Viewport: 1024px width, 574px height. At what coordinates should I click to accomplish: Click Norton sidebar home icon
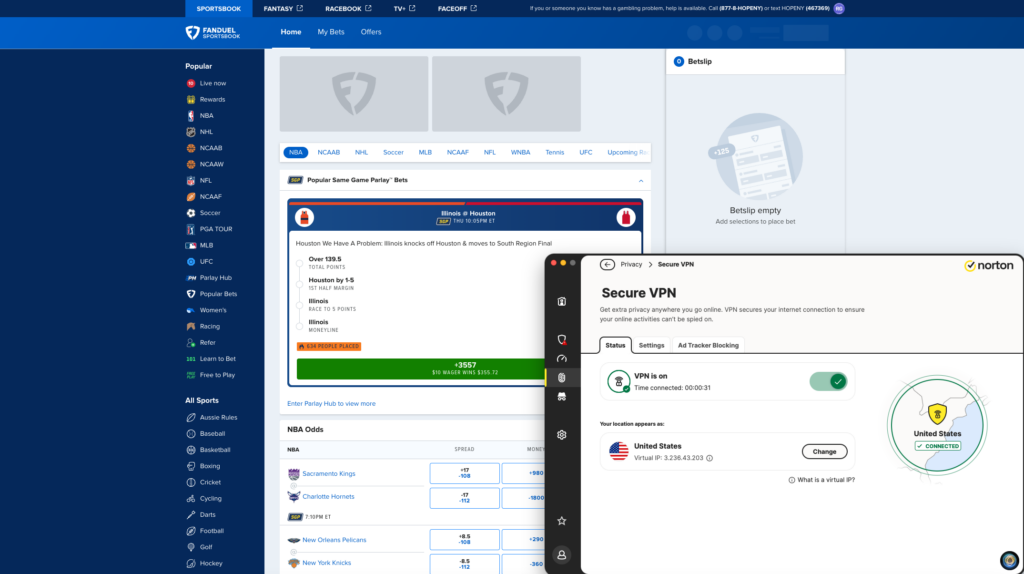coord(562,302)
